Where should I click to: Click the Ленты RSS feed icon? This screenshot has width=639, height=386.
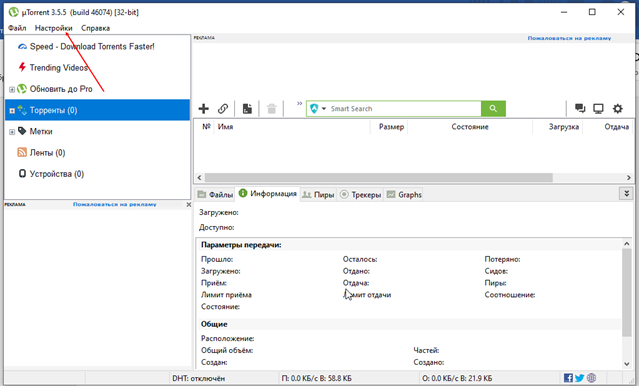(x=22, y=152)
